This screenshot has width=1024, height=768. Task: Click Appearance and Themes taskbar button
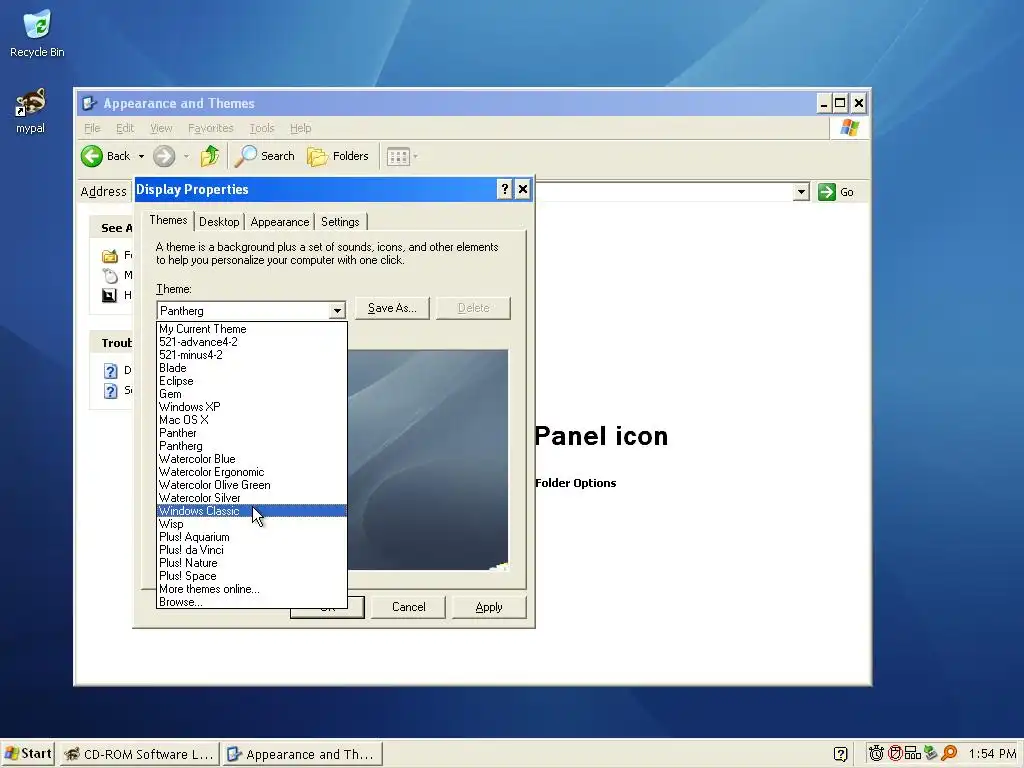302,754
